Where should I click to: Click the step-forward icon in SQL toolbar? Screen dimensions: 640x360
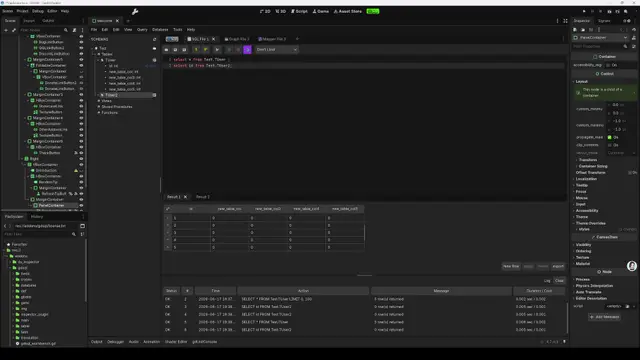217,50
